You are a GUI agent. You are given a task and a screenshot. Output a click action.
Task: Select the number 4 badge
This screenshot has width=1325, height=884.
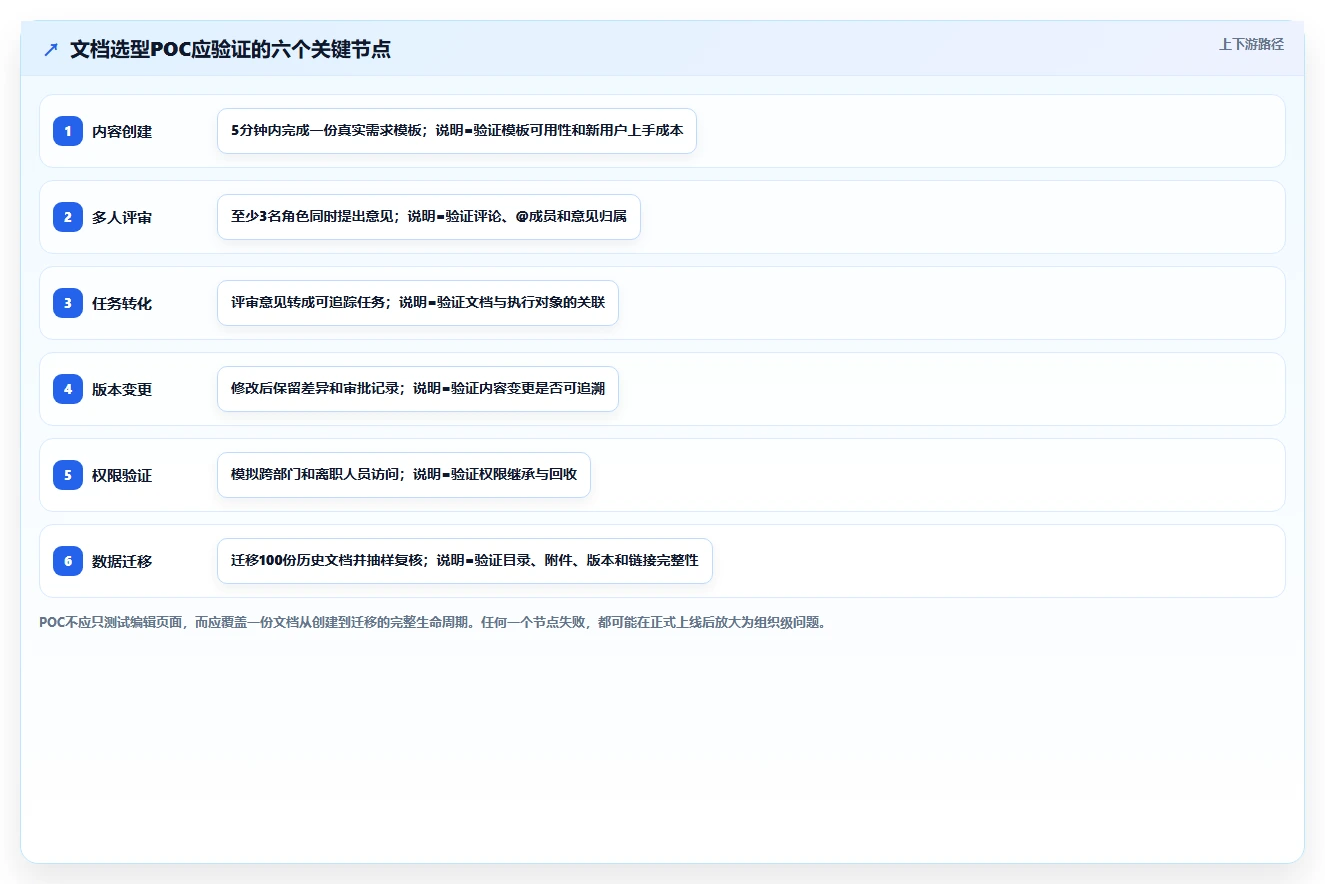click(68, 389)
